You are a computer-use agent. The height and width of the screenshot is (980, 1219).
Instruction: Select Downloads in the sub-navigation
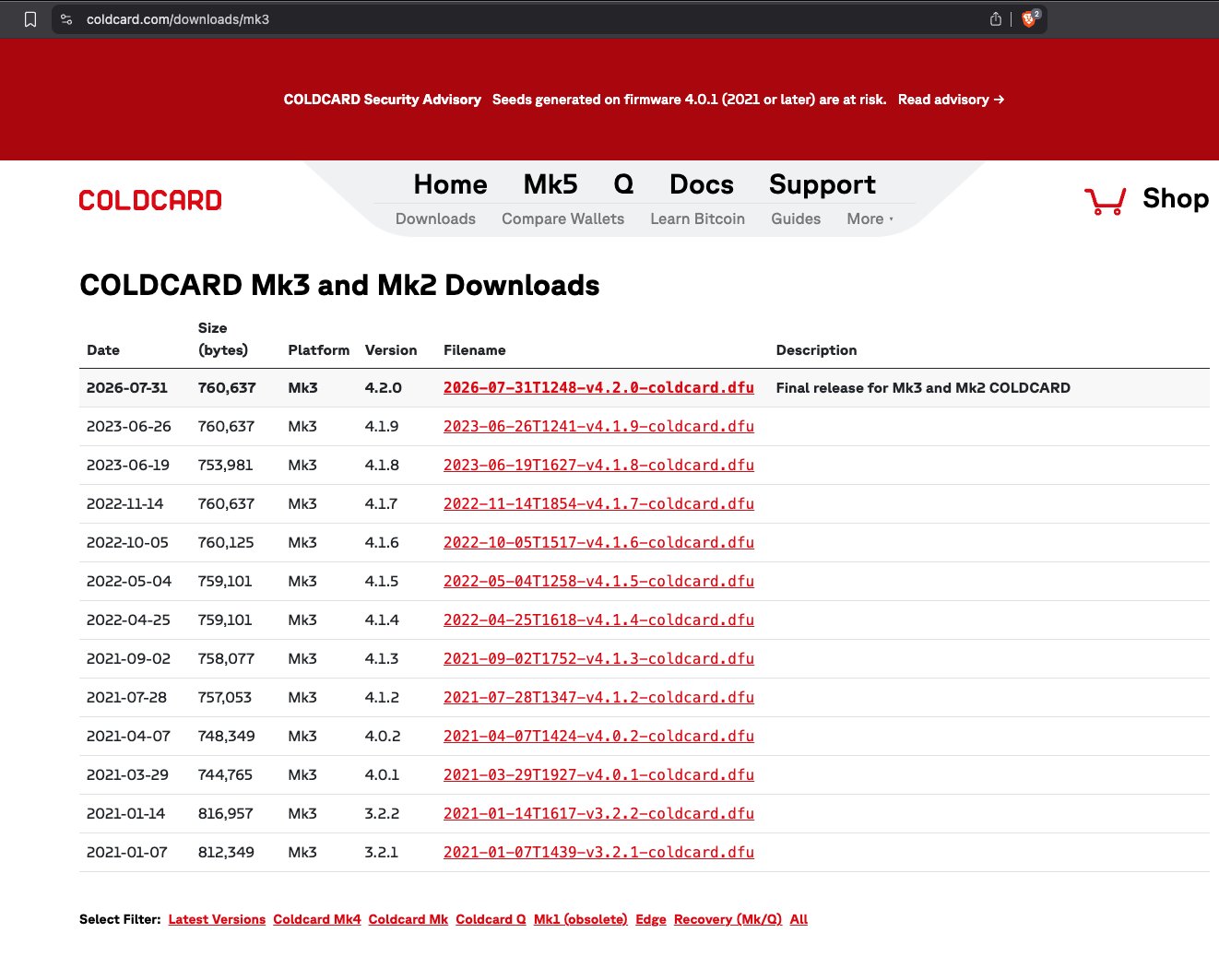(x=435, y=218)
